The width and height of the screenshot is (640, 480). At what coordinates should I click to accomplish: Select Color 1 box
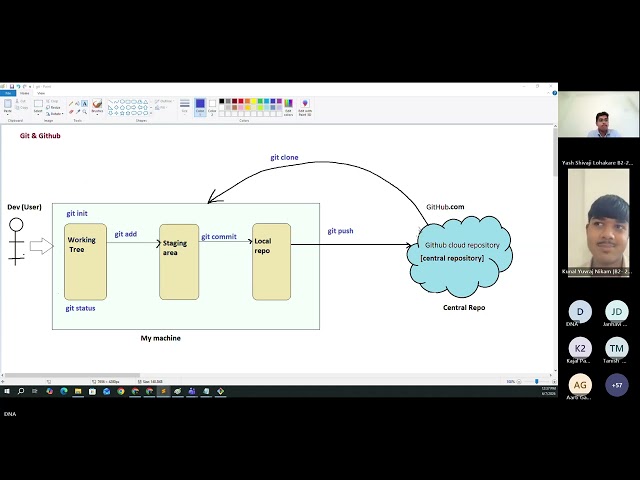pyautogui.click(x=200, y=107)
